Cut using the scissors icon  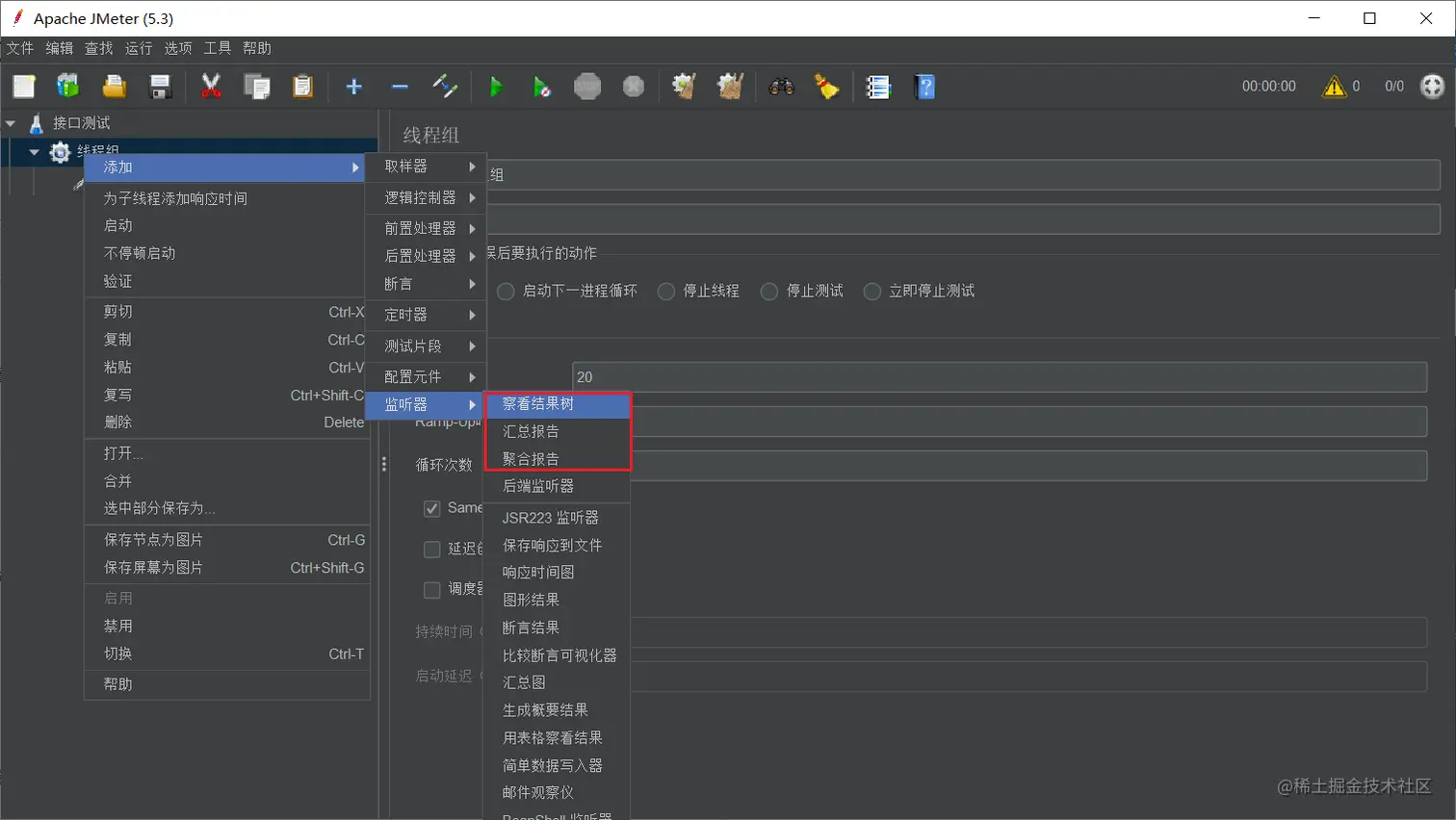[211, 87]
